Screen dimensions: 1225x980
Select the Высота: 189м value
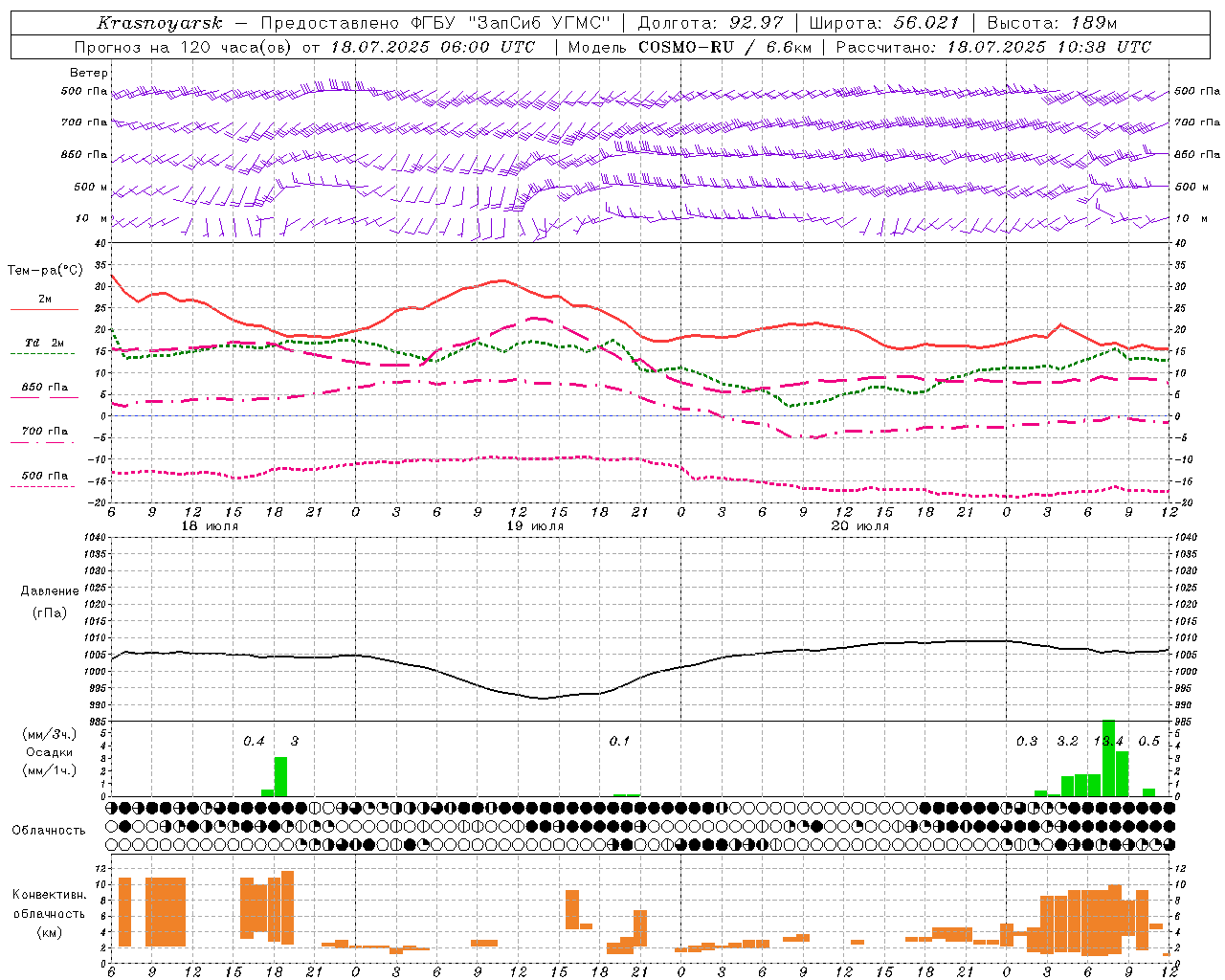click(x=1052, y=23)
